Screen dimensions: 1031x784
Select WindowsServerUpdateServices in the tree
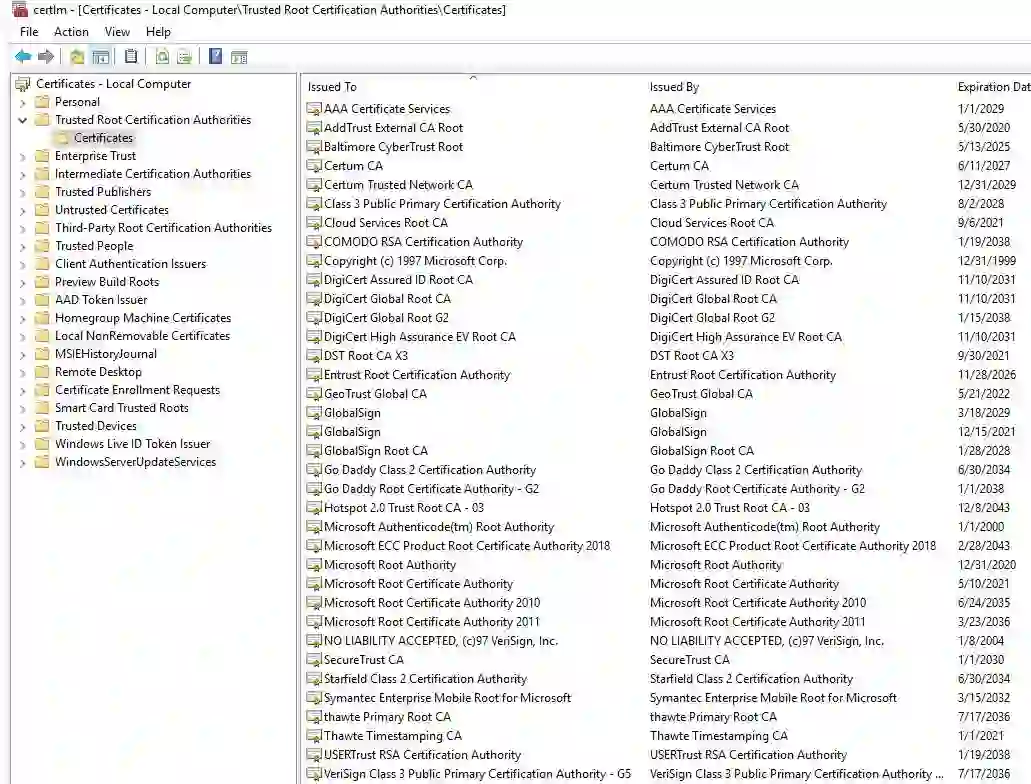coord(135,462)
